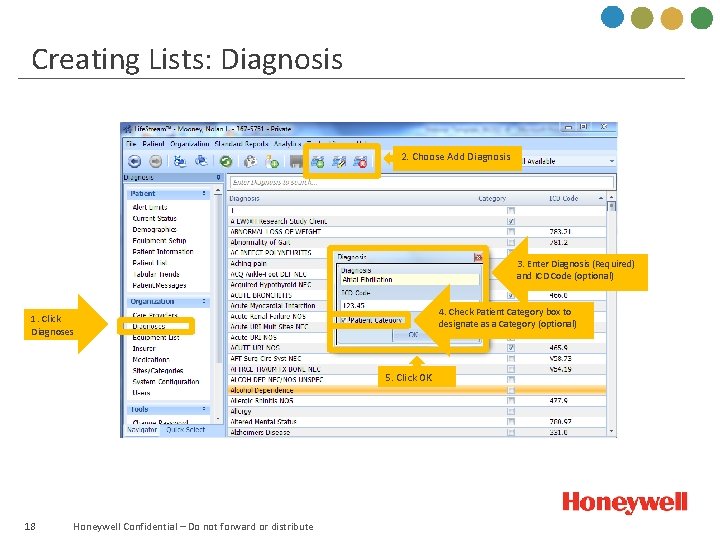The image size is (720, 540).
Task: Click the pin icon in Diagnosis panel header
Action: (x=219, y=177)
